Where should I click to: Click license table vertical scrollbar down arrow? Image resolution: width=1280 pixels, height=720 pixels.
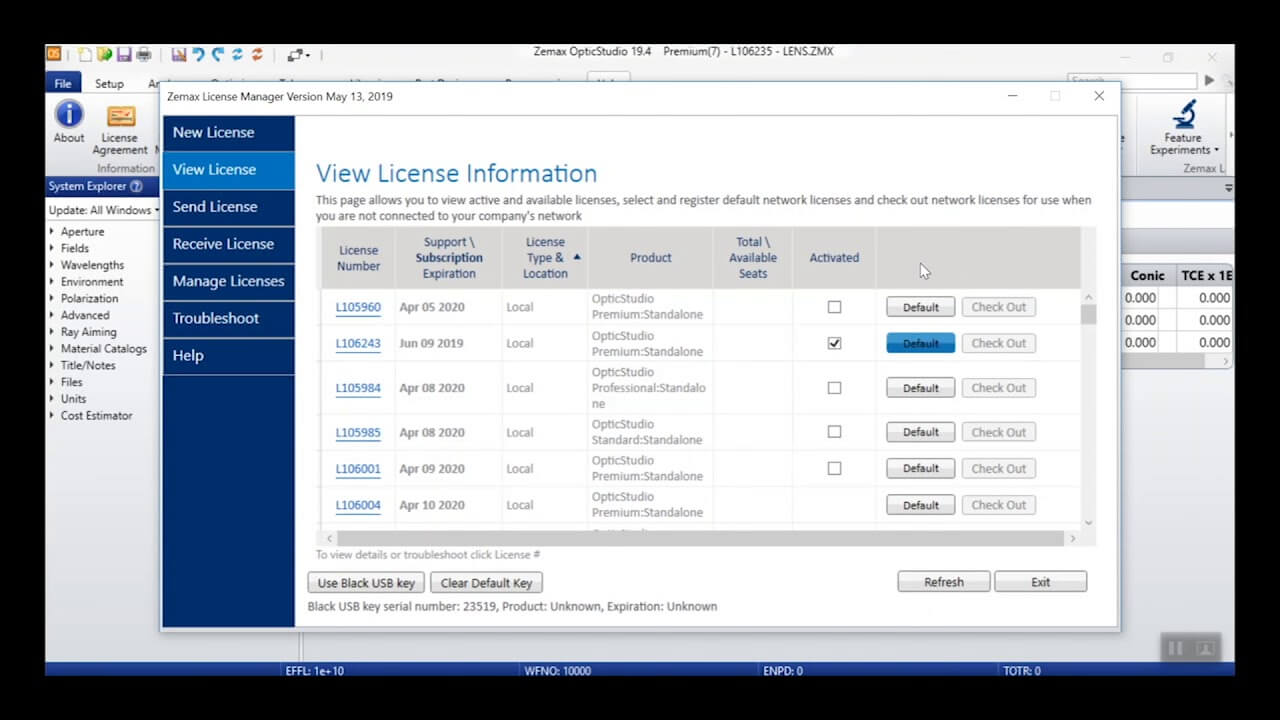pos(1088,522)
